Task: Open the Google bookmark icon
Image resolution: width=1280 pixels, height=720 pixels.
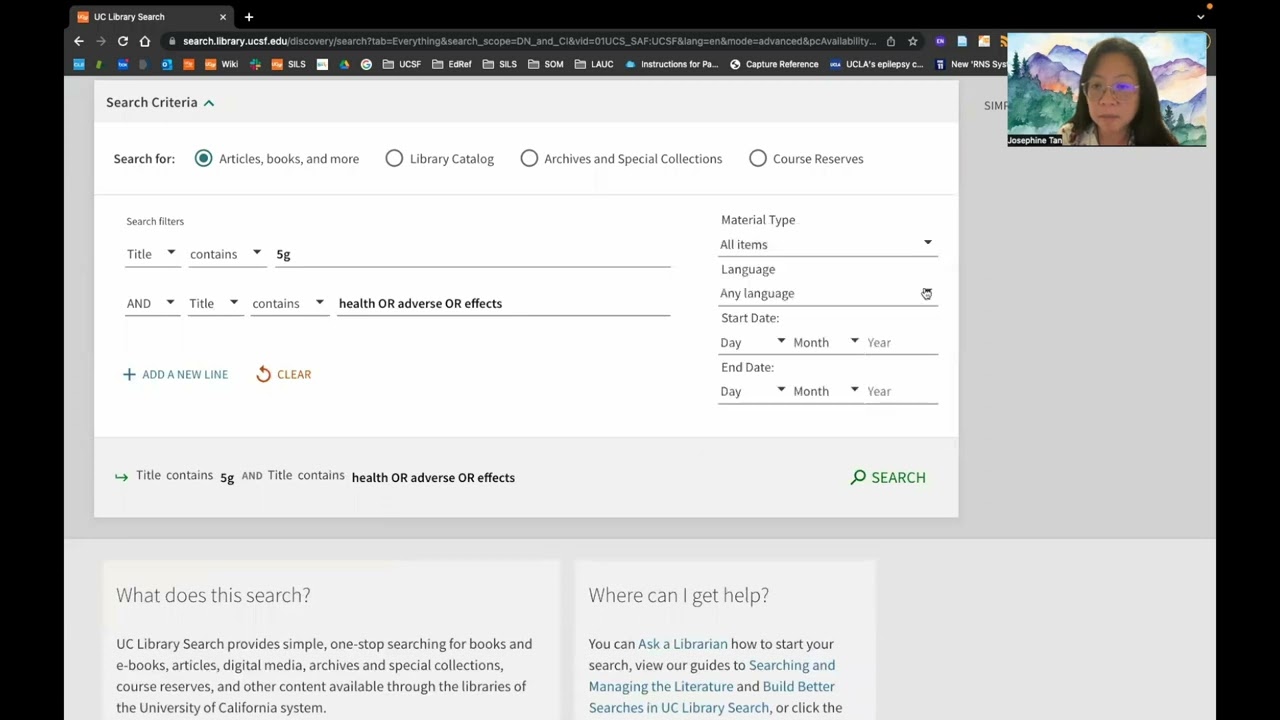Action: (366, 64)
